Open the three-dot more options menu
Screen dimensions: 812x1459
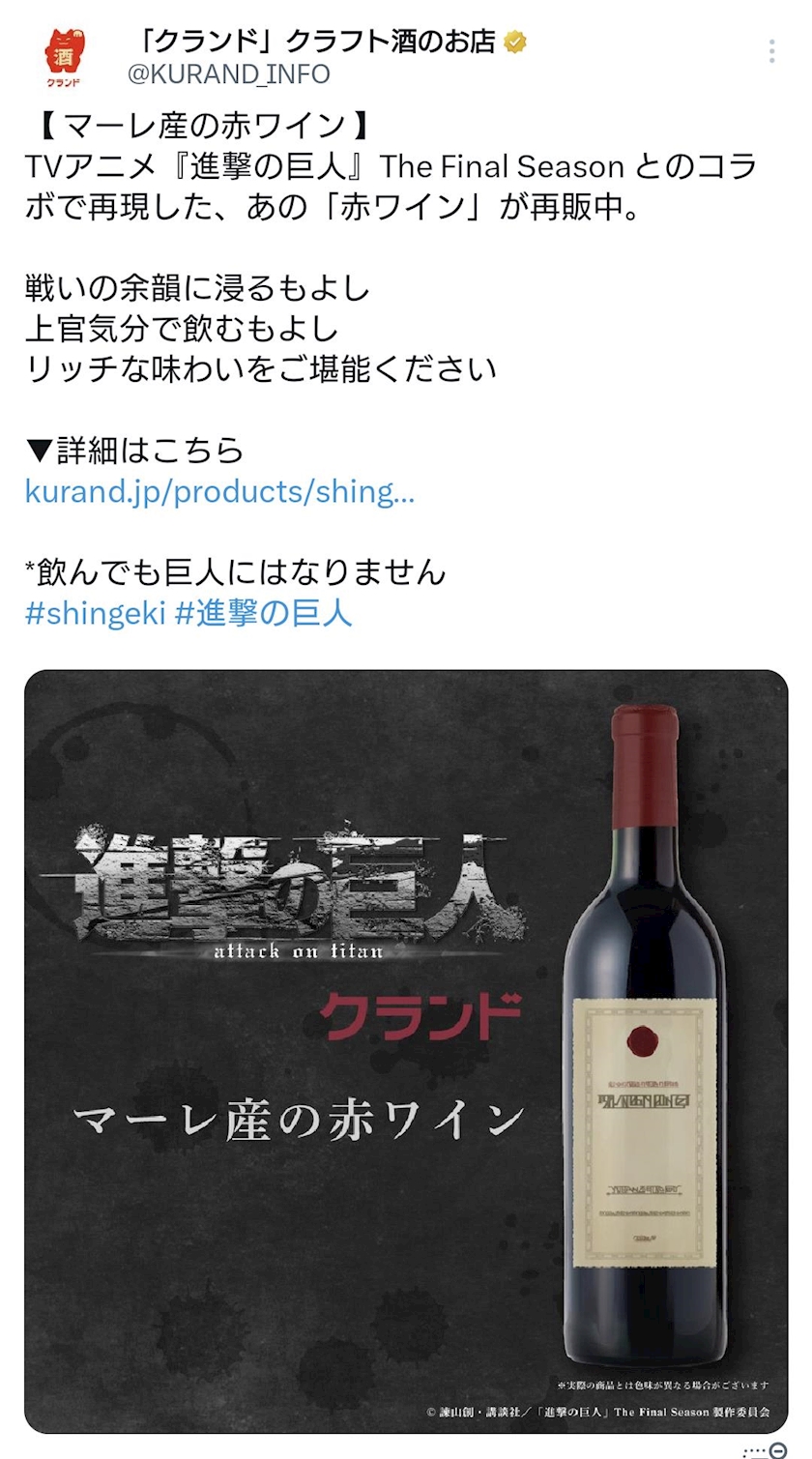coord(771,51)
